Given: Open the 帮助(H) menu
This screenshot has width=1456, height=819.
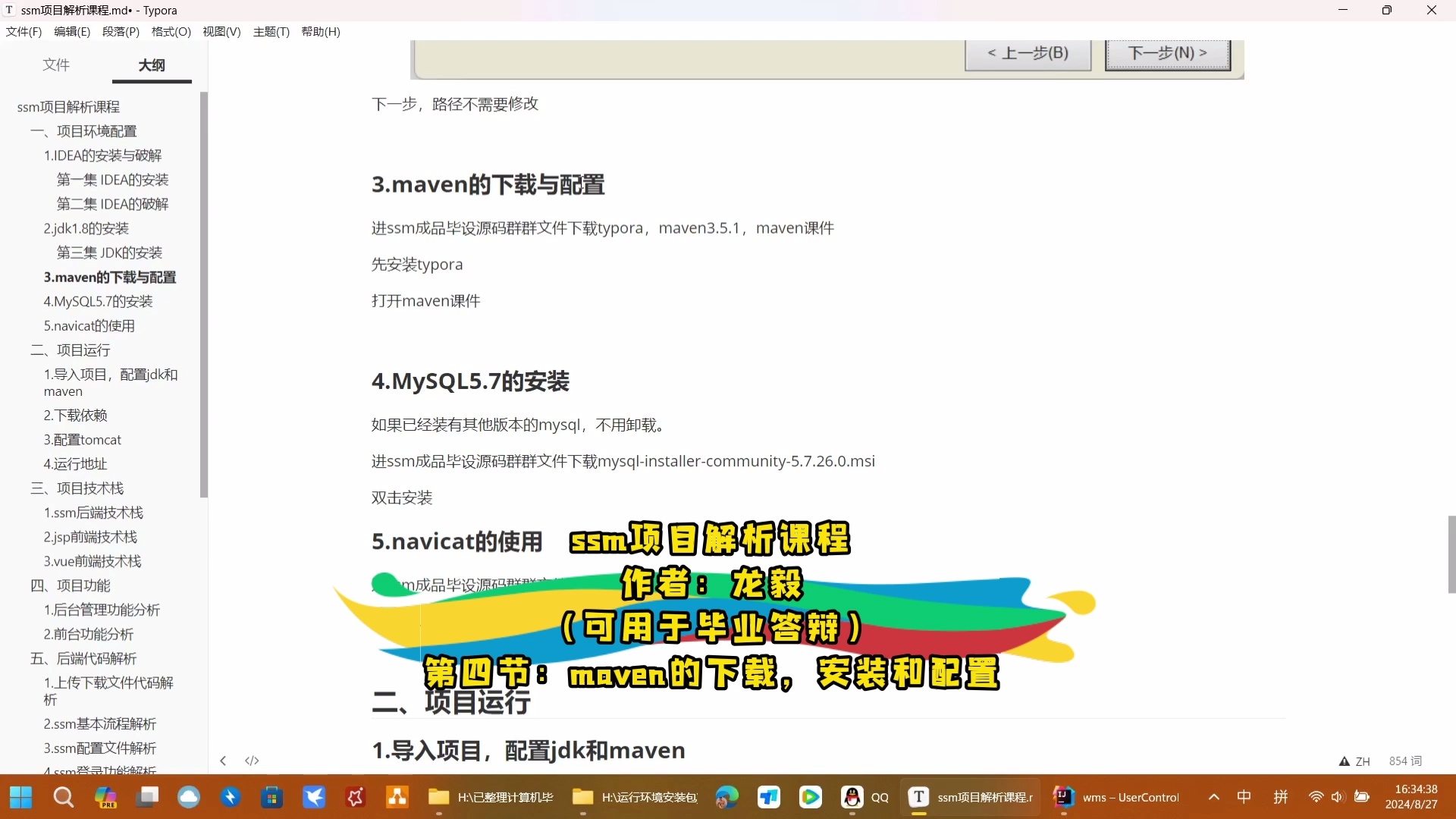Looking at the screenshot, I should click(321, 31).
